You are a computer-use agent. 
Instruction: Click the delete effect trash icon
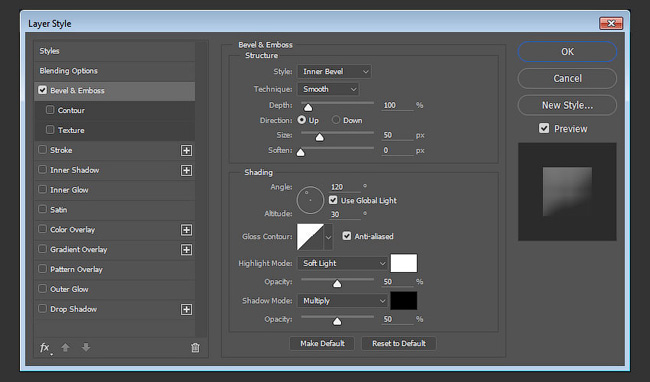coord(195,348)
